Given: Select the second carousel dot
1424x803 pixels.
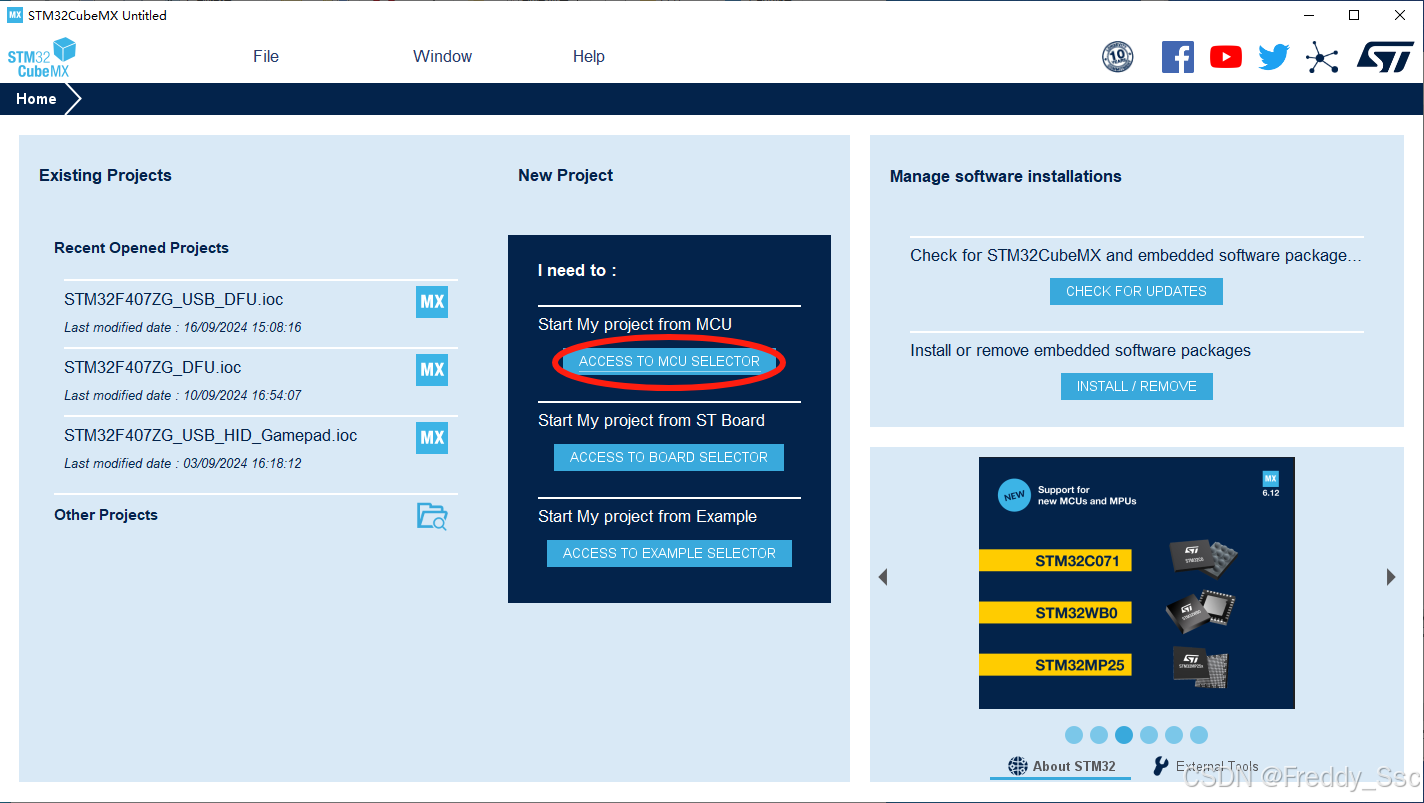Looking at the screenshot, I should tap(1099, 735).
